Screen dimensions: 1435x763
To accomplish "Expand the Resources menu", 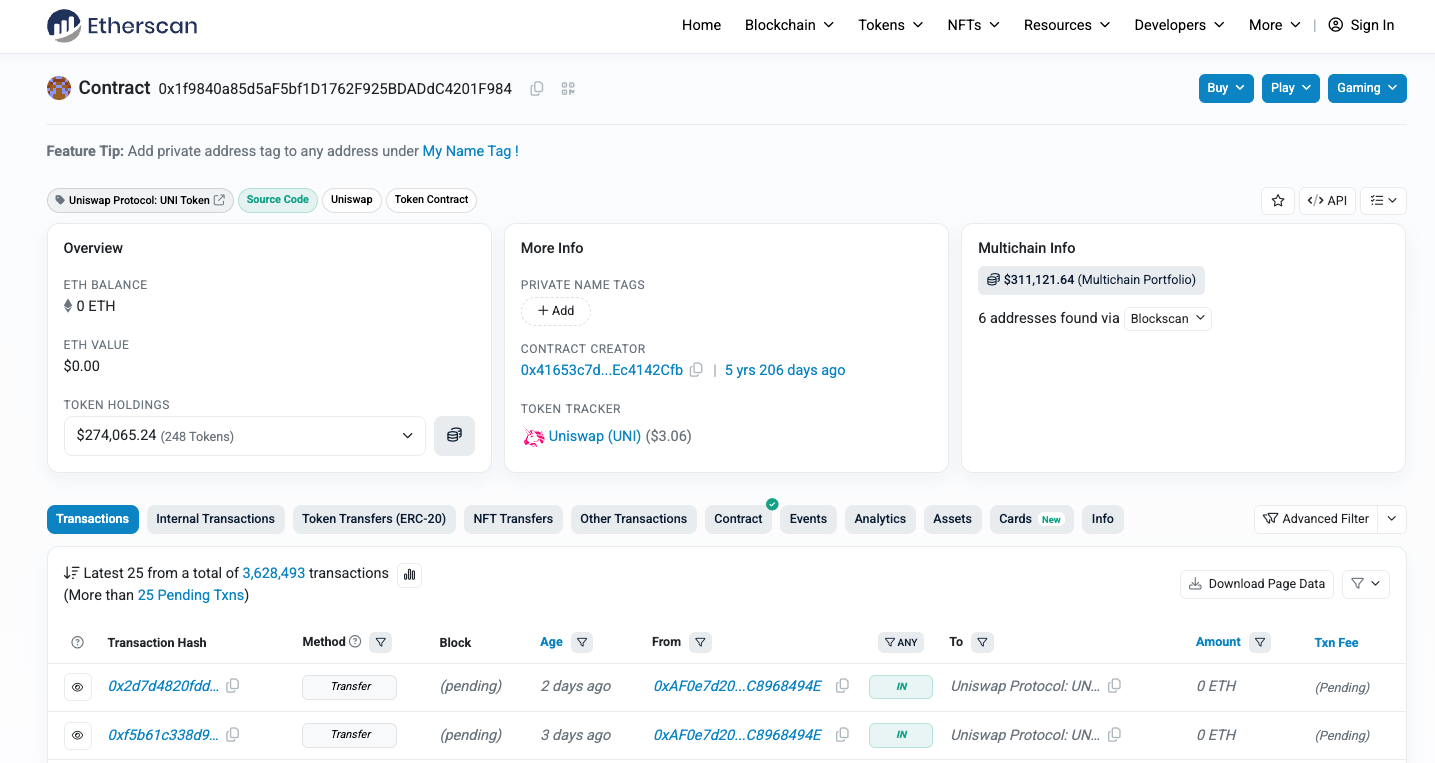I will coord(1066,25).
